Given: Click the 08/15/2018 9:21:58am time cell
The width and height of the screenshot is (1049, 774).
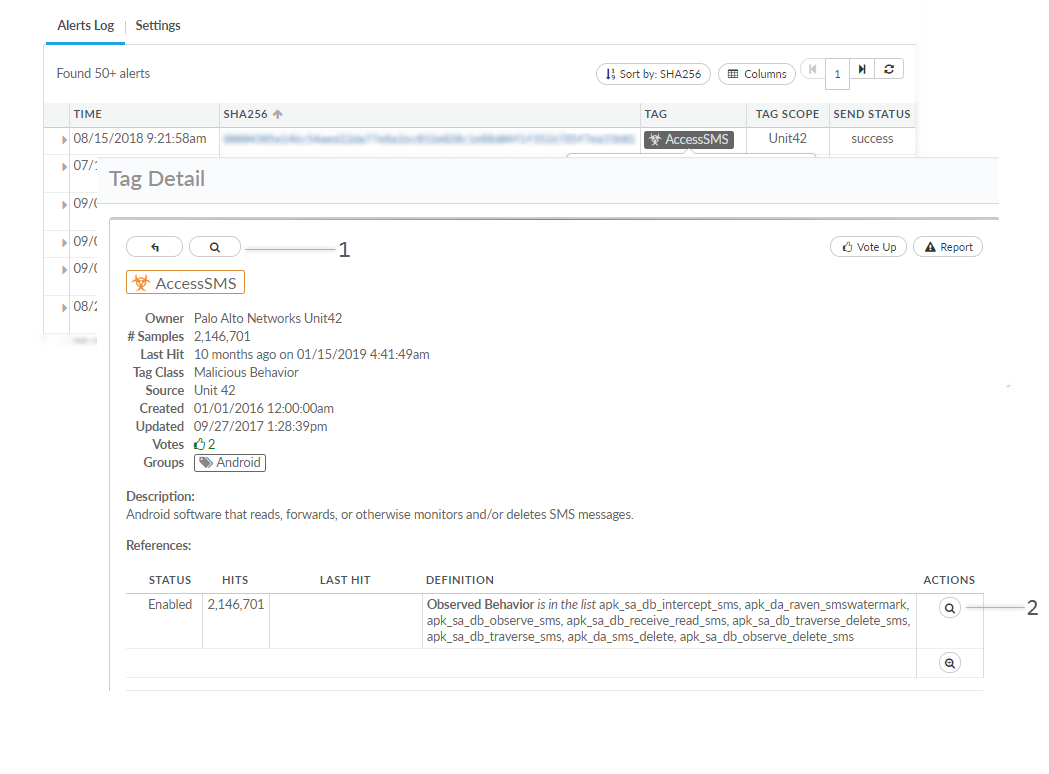Looking at the screenshot, I should click(x=140, y=138).
